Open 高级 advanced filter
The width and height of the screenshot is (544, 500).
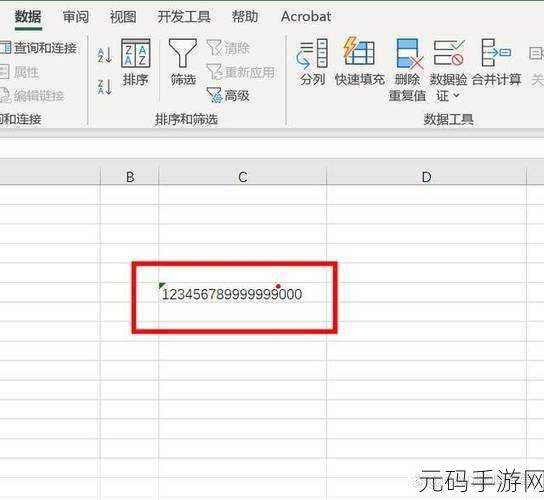click(x=228, y=95)
